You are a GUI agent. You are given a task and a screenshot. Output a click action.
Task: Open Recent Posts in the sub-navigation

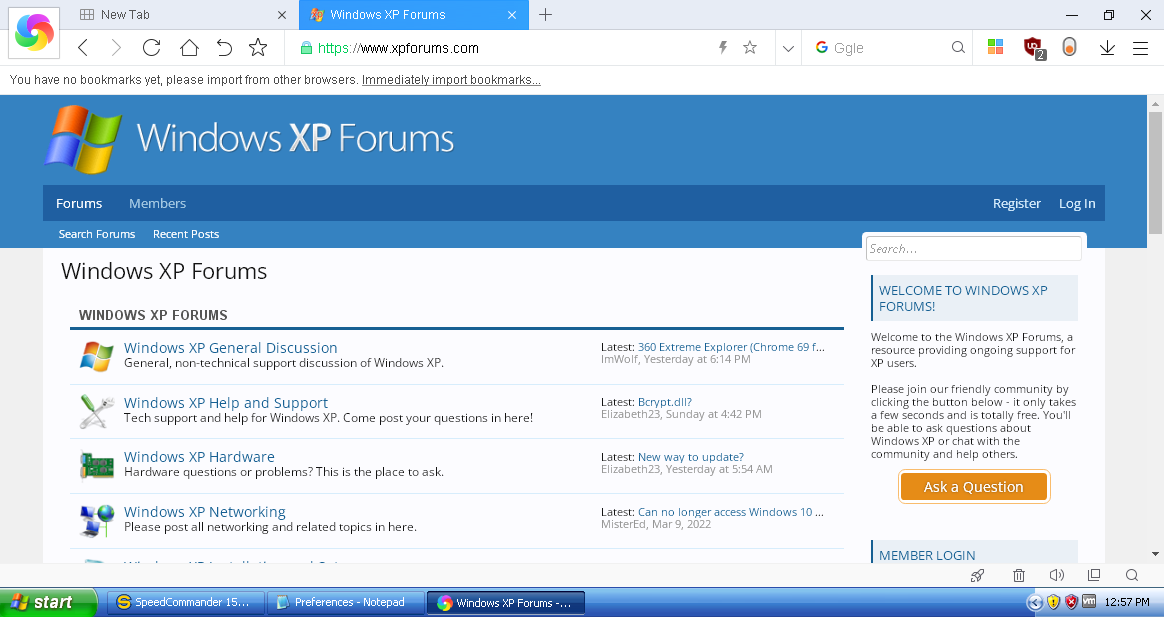(x=186, y=234)
